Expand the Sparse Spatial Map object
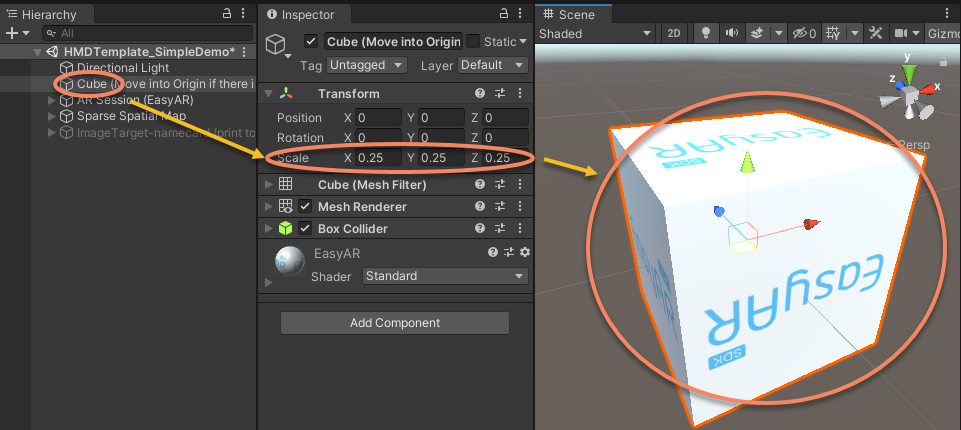961x430 pixels. [51, 116]
